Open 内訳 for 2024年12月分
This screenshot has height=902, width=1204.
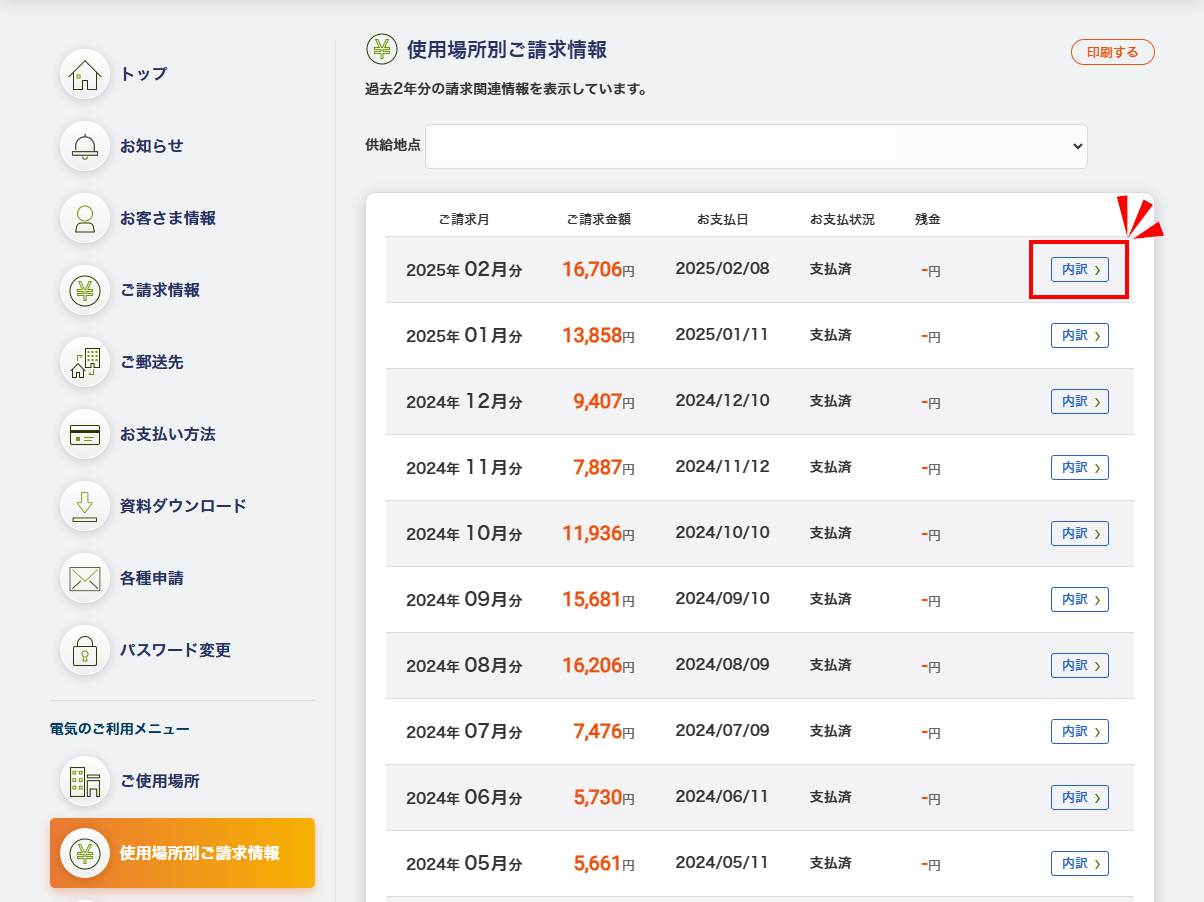[x=1080, y=401]
